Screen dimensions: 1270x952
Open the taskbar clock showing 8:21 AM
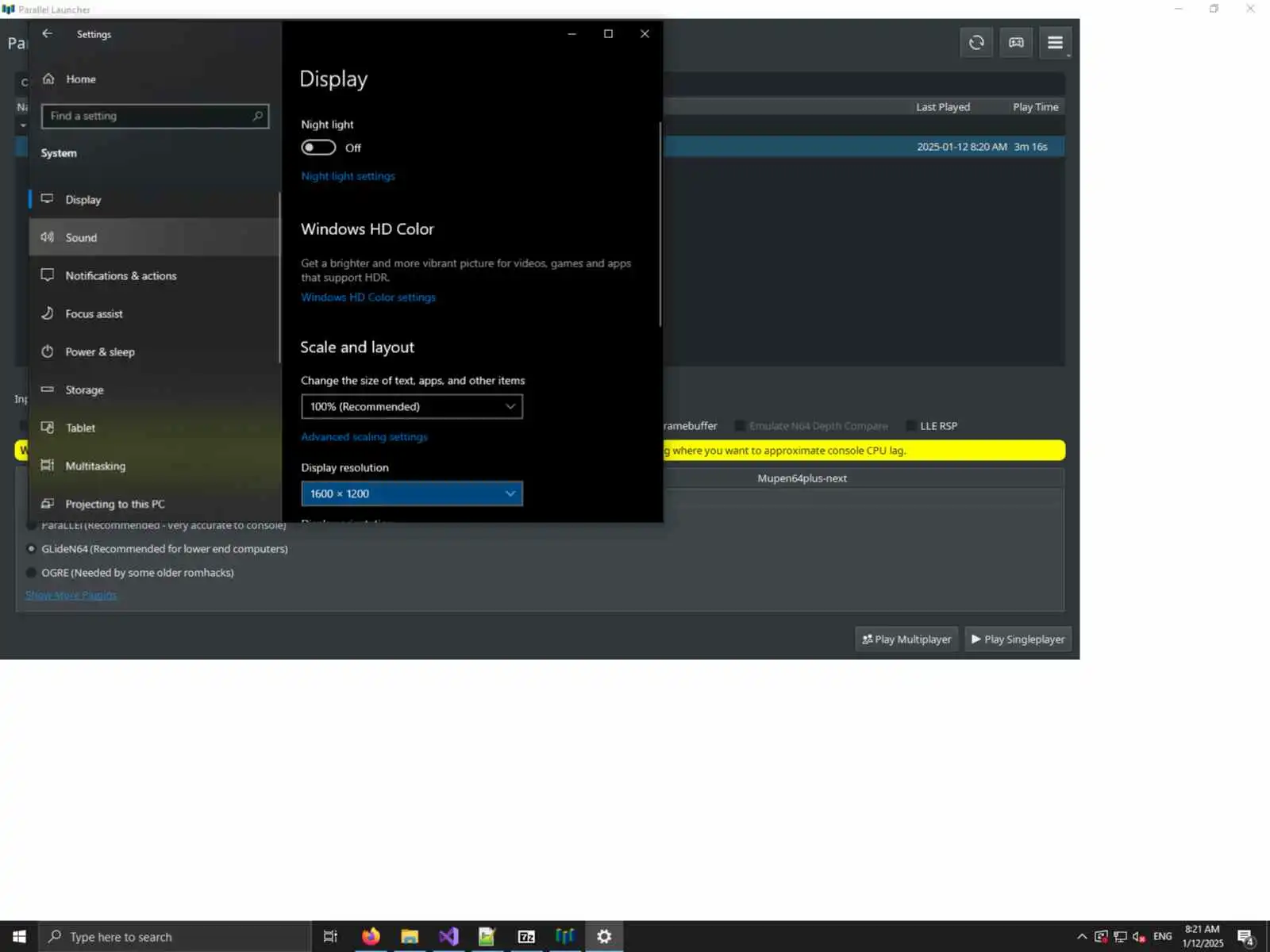pos(1203,937)
